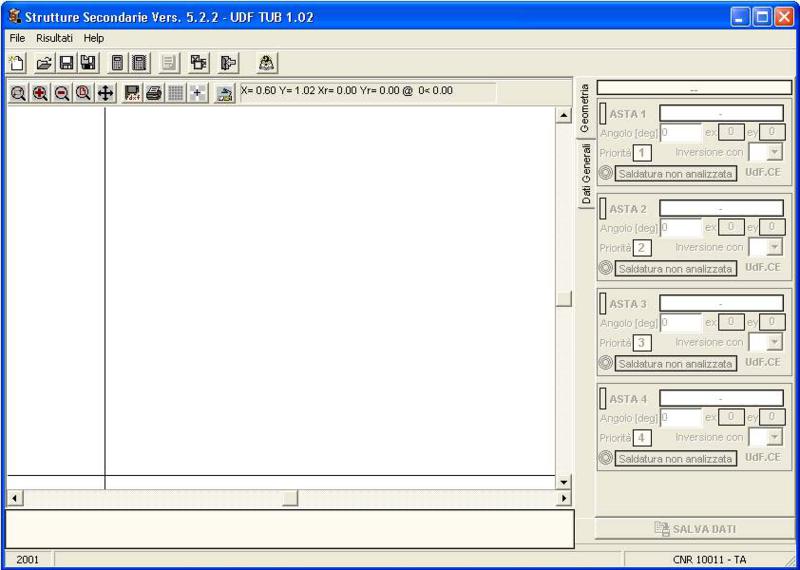Screen dimensions: 800x570
Task: Click the circular weld icon of ASTA 2
Action: point(606,268)
